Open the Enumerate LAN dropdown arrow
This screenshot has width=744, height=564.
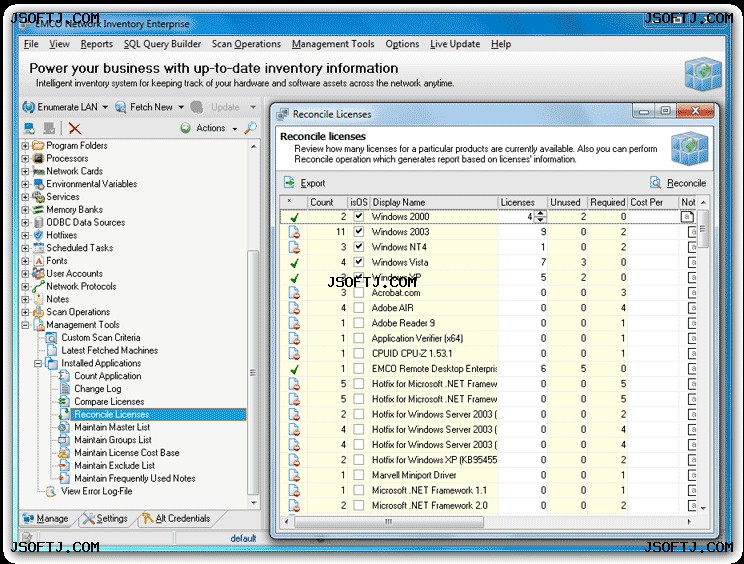coord(105,107)
